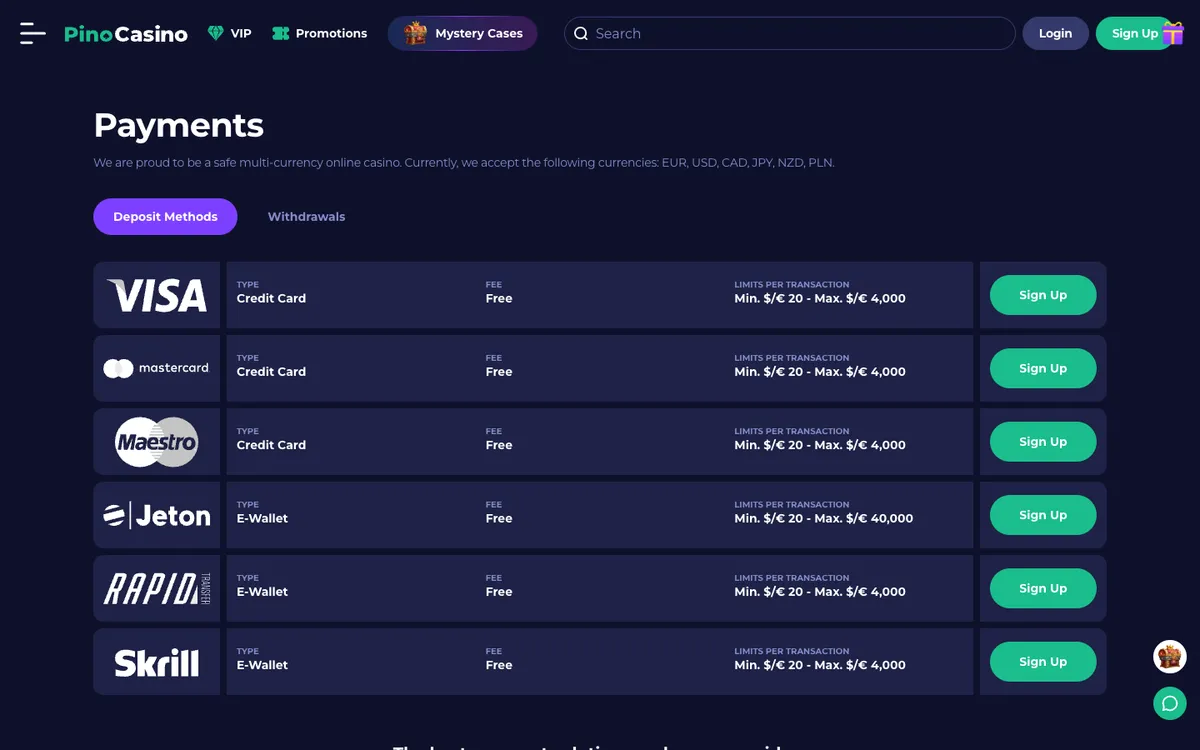Click the Free fee in VISA row
This screenshot has height=750, width=1200.
click(499, 298)
